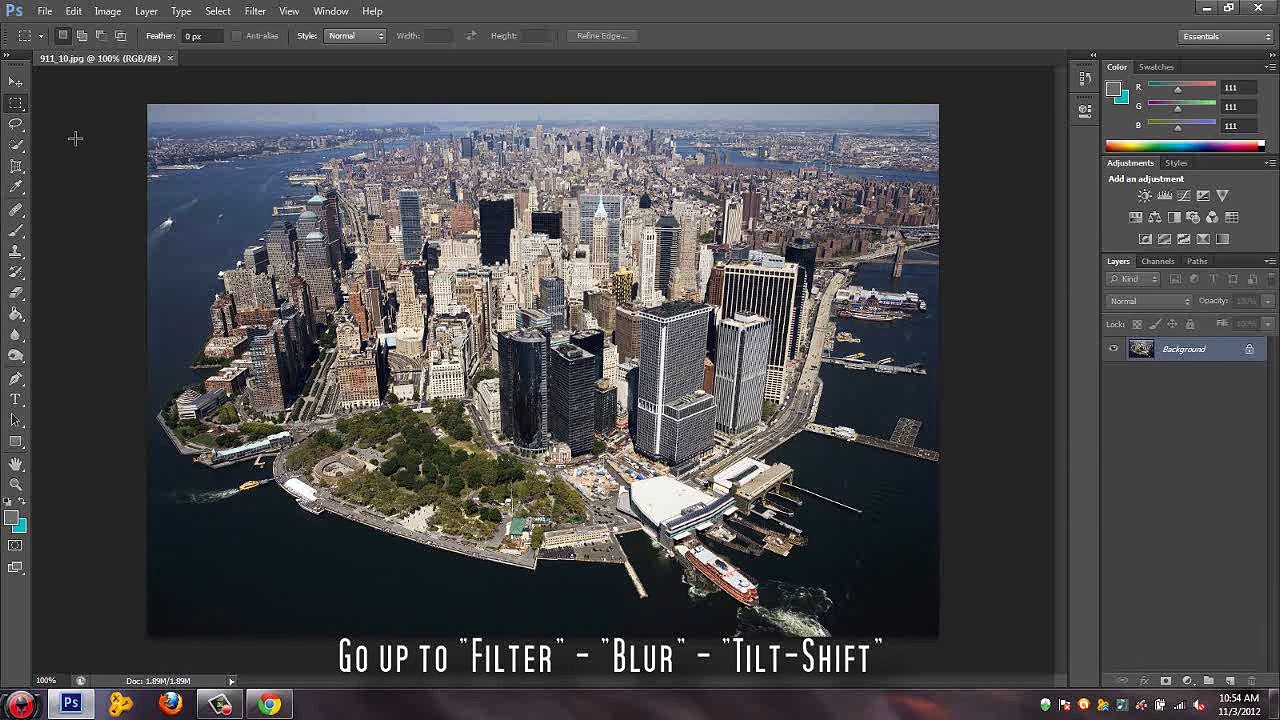Add a Vibrance adjustment
The height and width of the screenshot is (720, 1280).
coord(1222,196)
